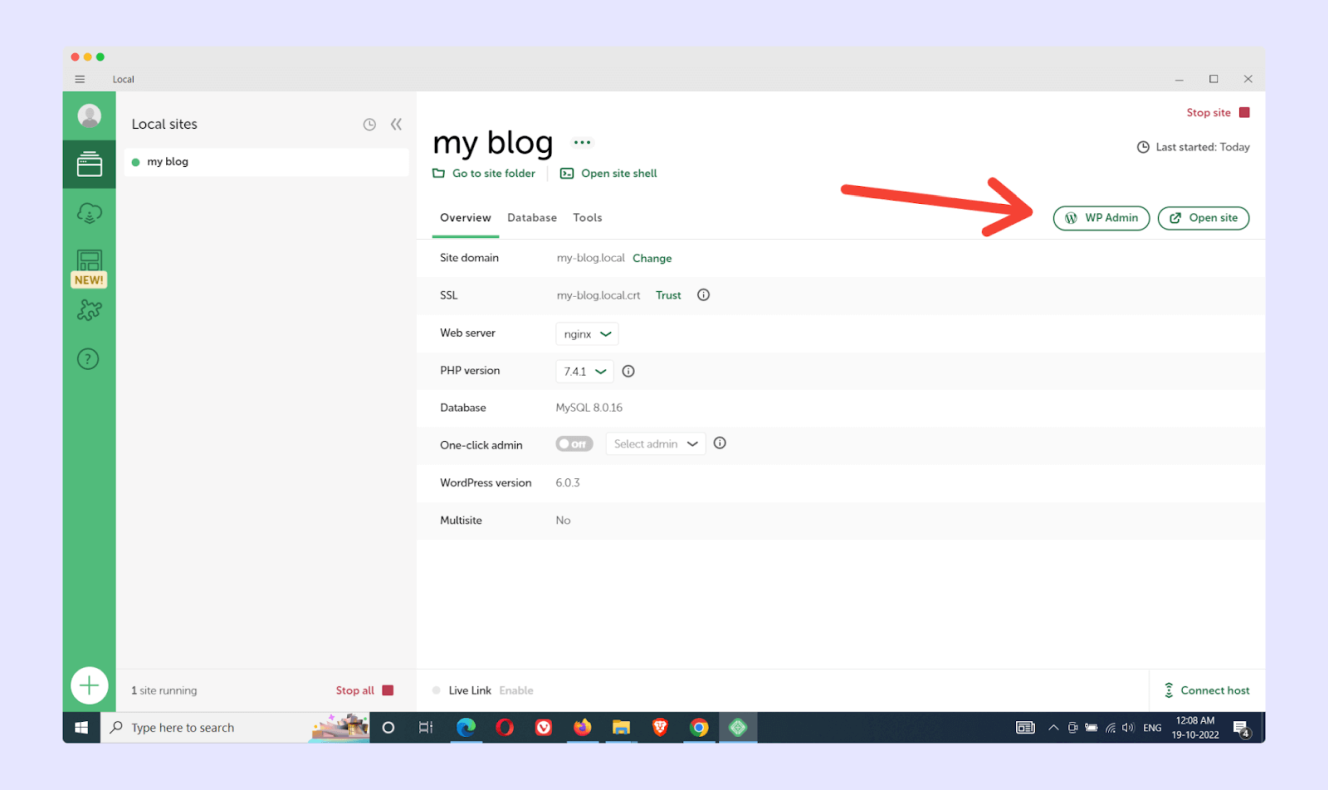Click the ENG language indicator
1328x790 pixels.
(x=1152, y=728)
